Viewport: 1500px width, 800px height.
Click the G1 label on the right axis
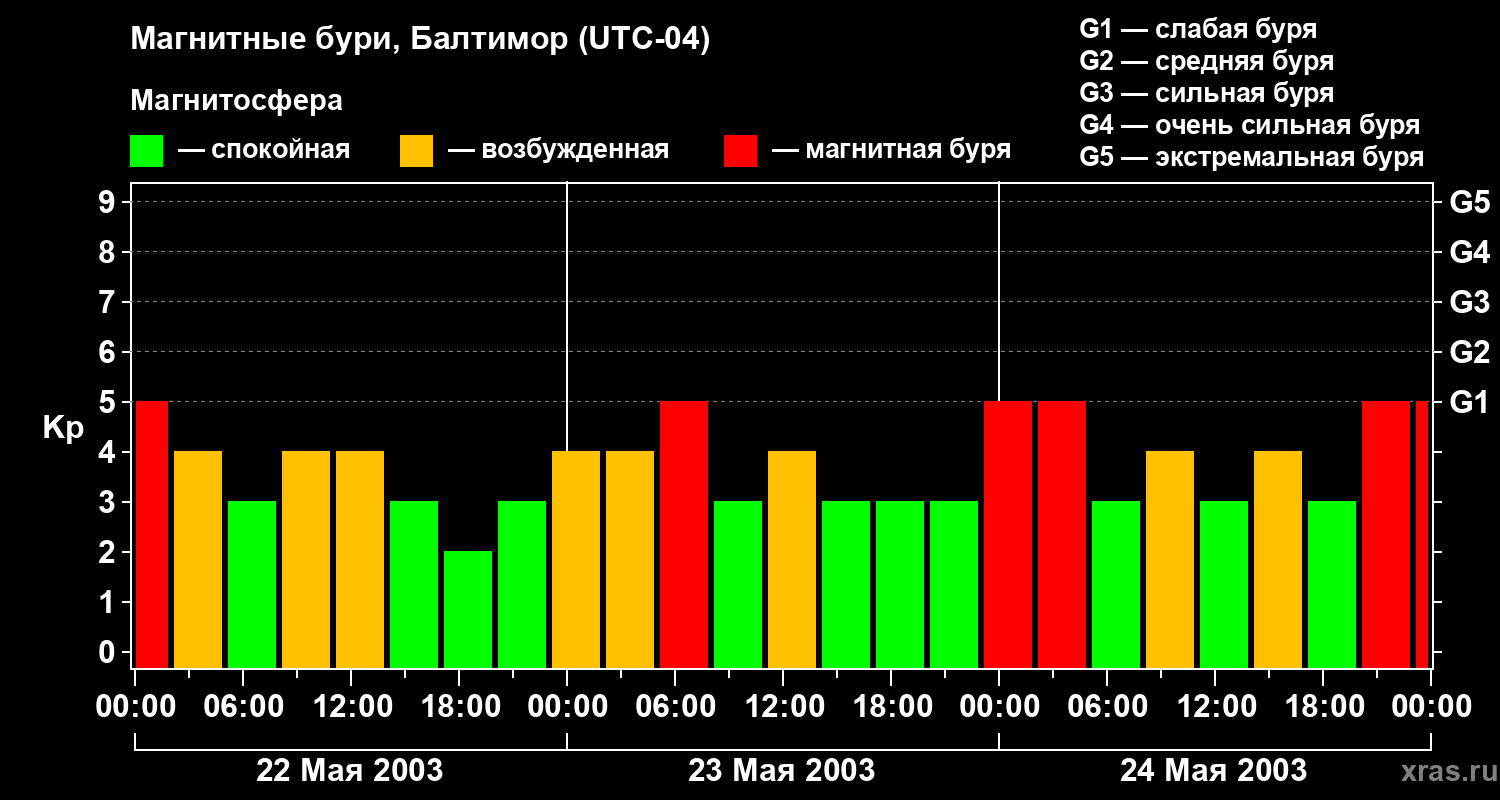(1469, 403)
